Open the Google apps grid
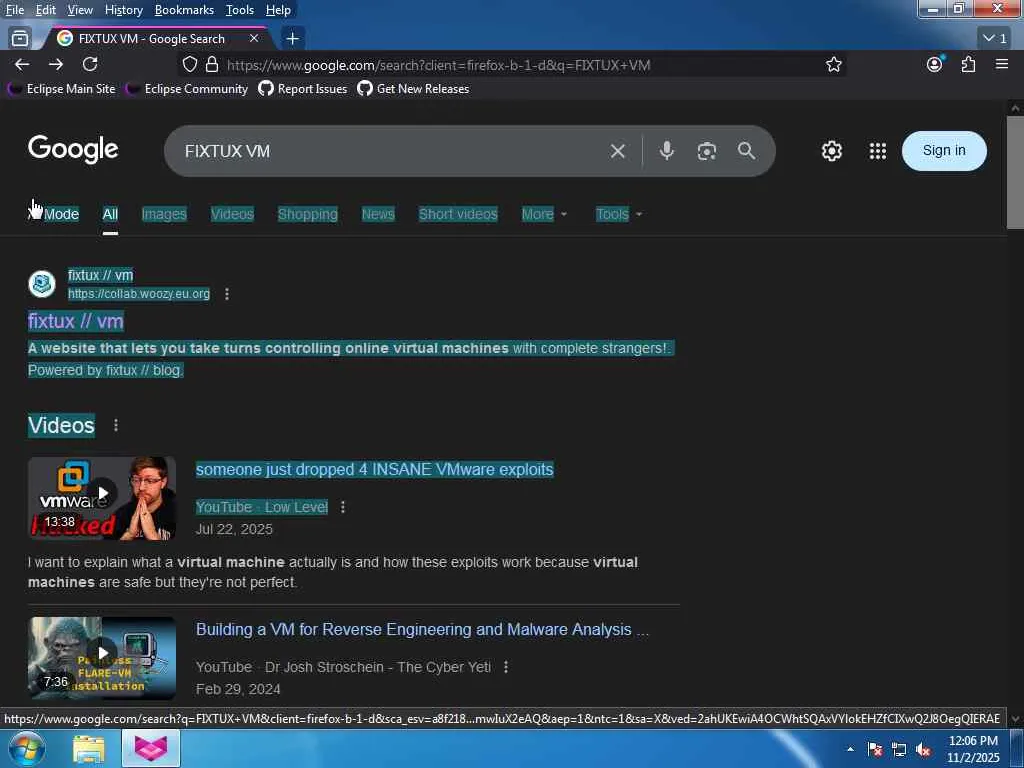 [878, 151]
